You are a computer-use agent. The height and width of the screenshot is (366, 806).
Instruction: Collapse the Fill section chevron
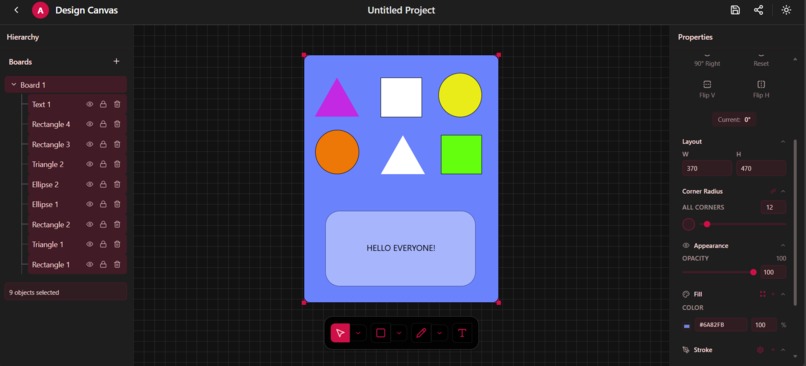783,295
